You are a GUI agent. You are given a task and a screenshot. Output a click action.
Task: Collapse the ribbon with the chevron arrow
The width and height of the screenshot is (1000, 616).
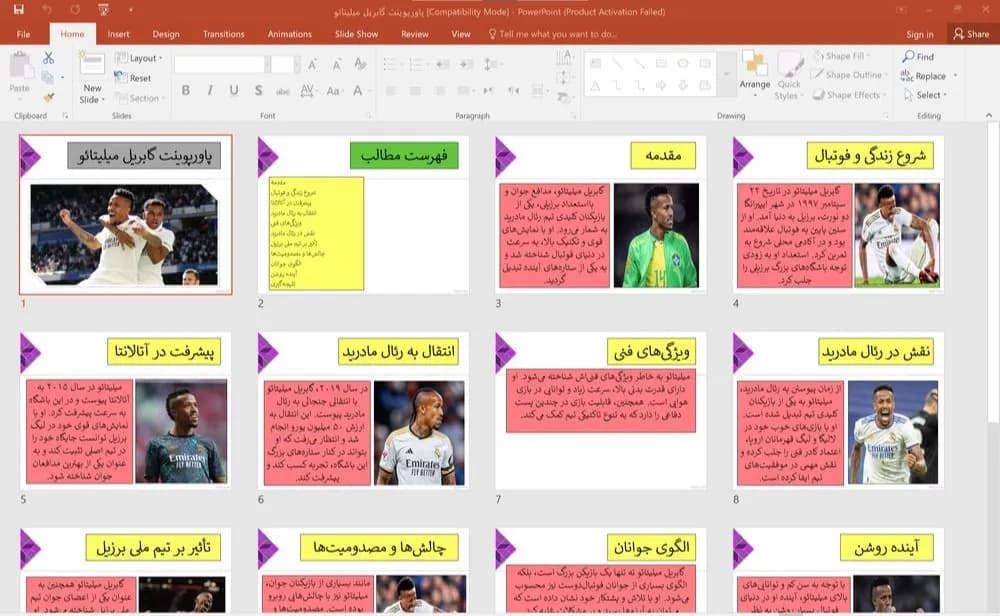(989, 115)
